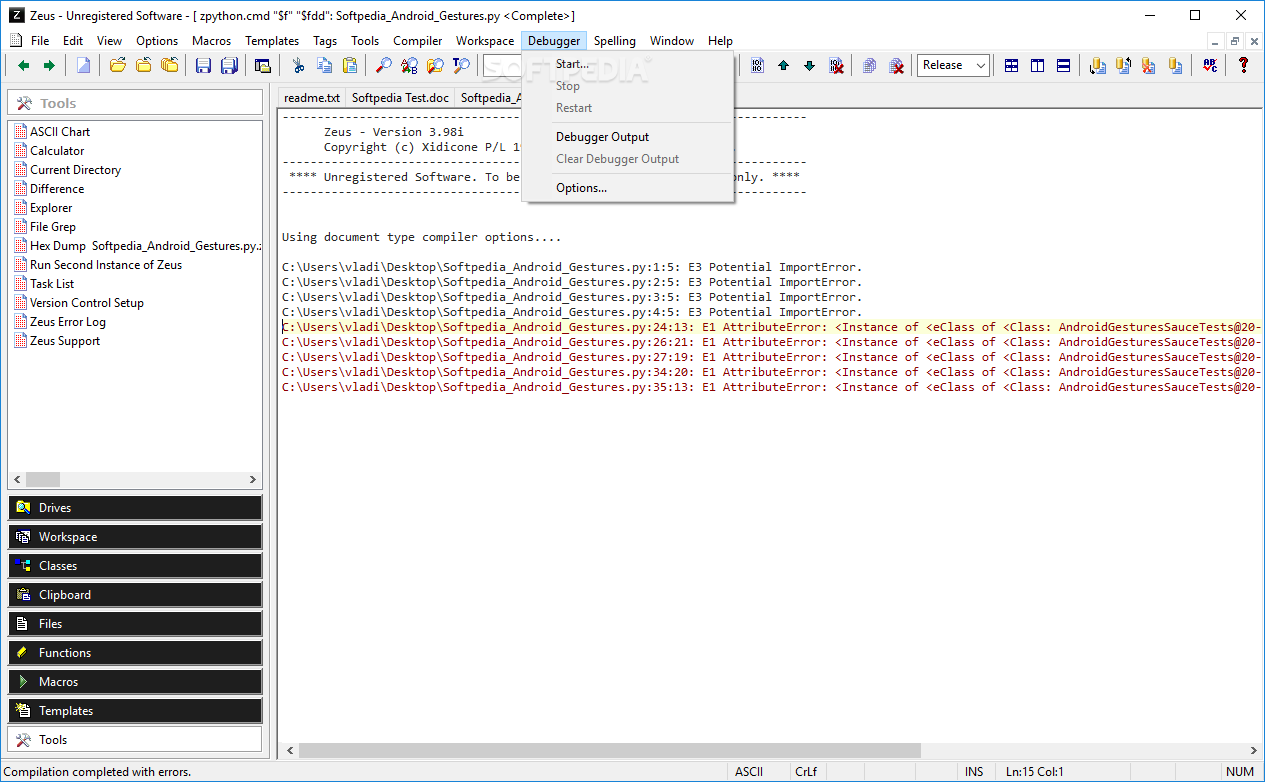Image resolution: width=1265 pixels, height=782 pixels.
Task: Click Tools panel scrollbar right arrow
Action: click(253, 479)
